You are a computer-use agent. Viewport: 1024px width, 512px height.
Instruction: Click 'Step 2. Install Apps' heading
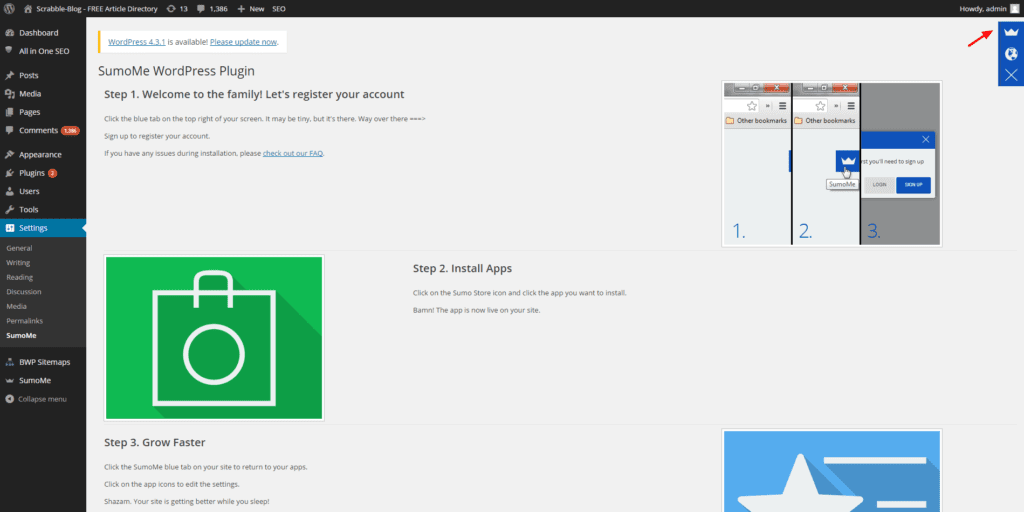tap(462, 268)
